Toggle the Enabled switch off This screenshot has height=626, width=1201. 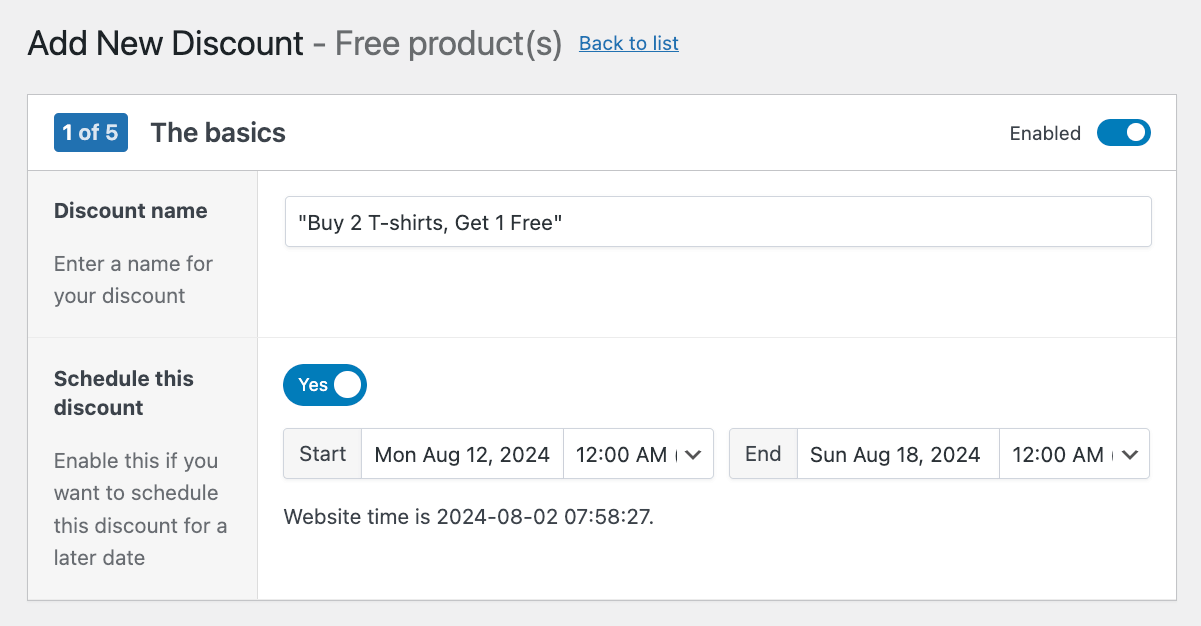pyautogui.click(x=1124, y=133)
